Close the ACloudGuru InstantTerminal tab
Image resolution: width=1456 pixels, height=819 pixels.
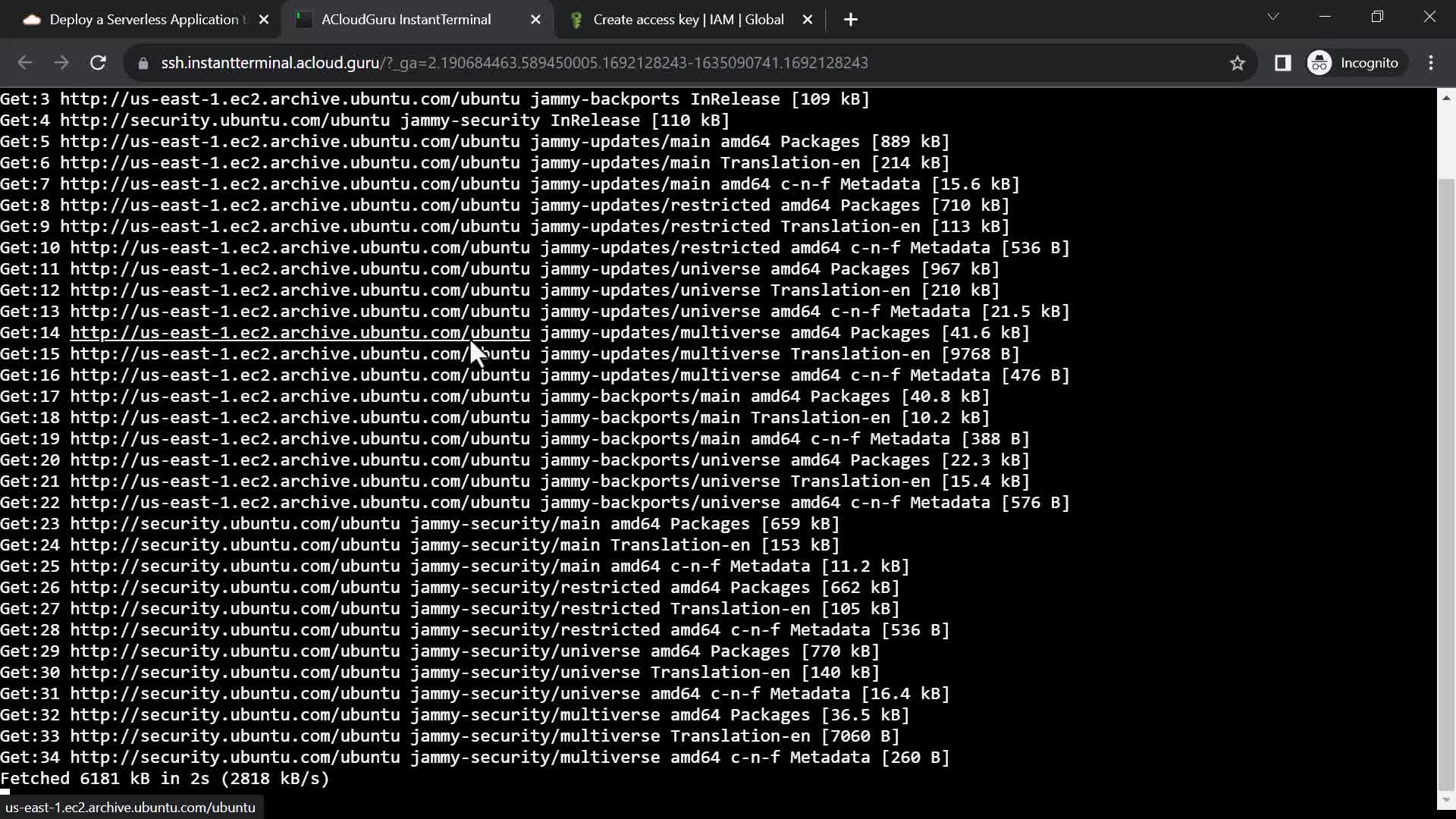tap(535, 20)
